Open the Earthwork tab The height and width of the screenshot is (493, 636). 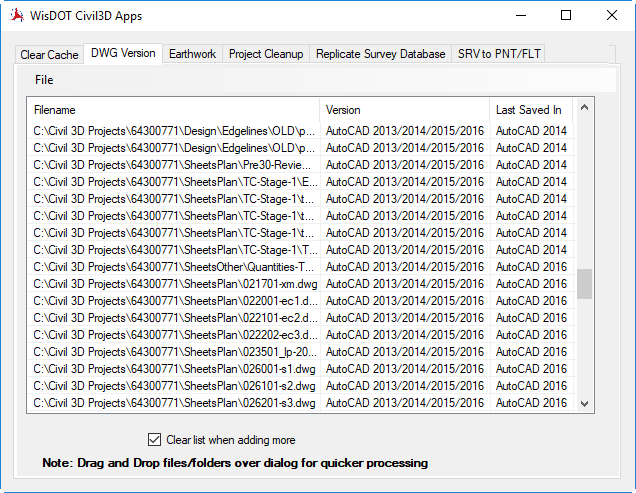[192, 54]
